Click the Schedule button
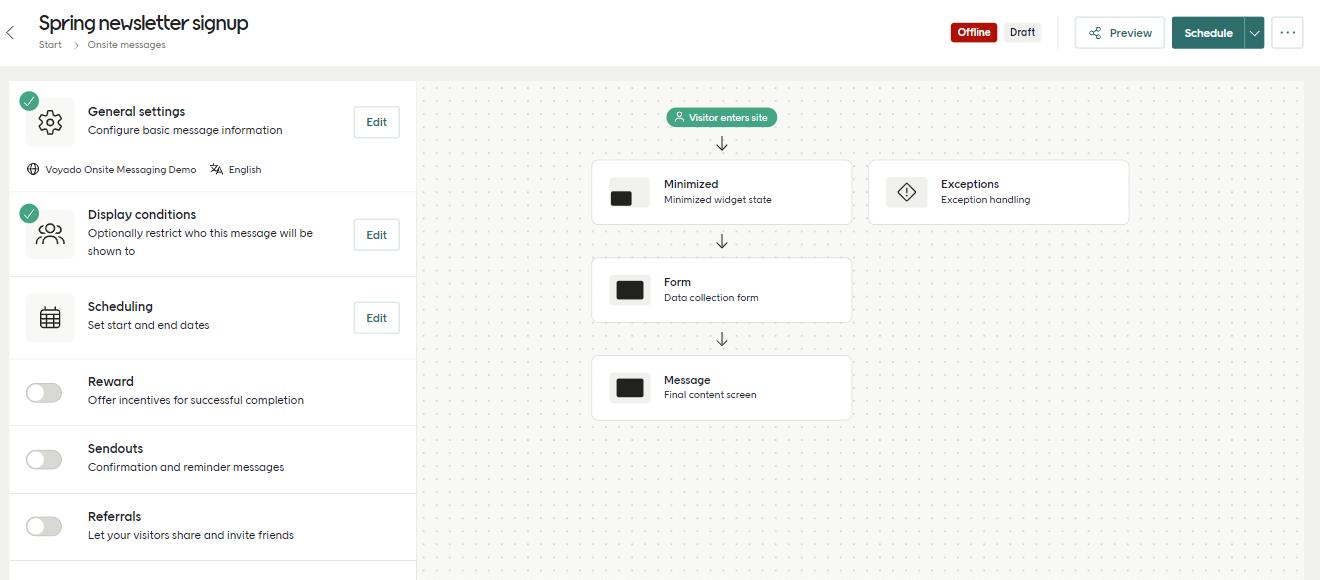 pyautogui.click(x=1208, y=33)
